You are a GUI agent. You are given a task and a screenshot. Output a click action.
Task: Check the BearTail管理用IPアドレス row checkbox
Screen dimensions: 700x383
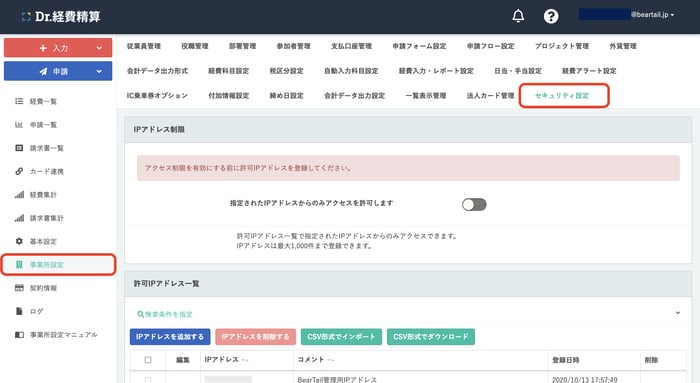[148, 379]
